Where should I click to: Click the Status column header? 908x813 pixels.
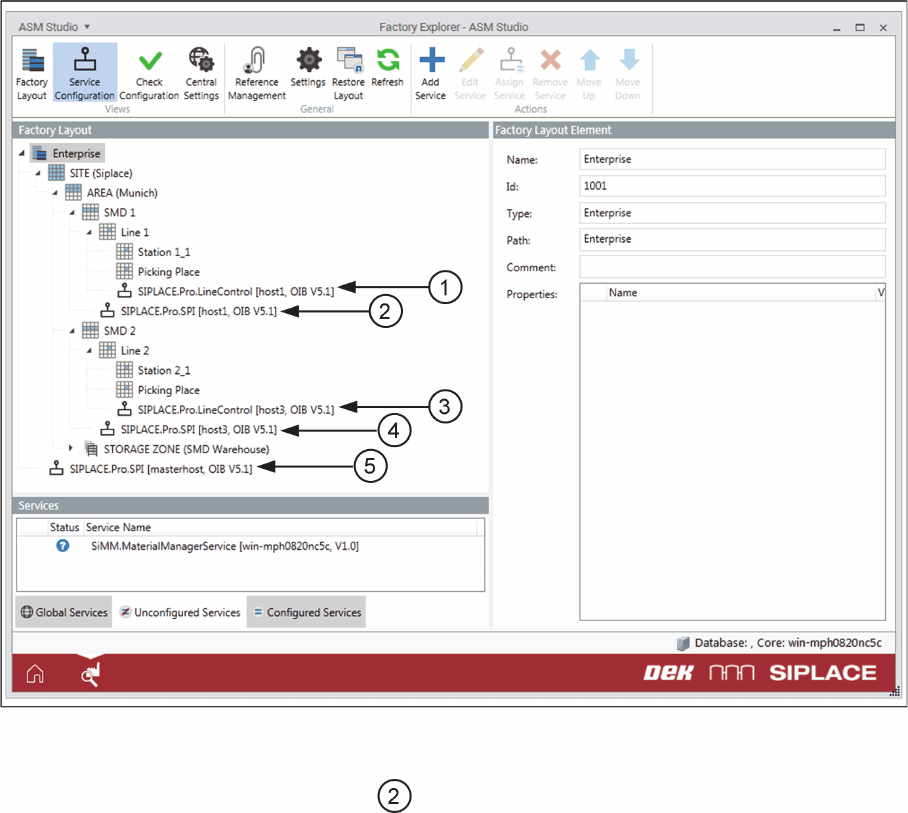click(64, 527)
